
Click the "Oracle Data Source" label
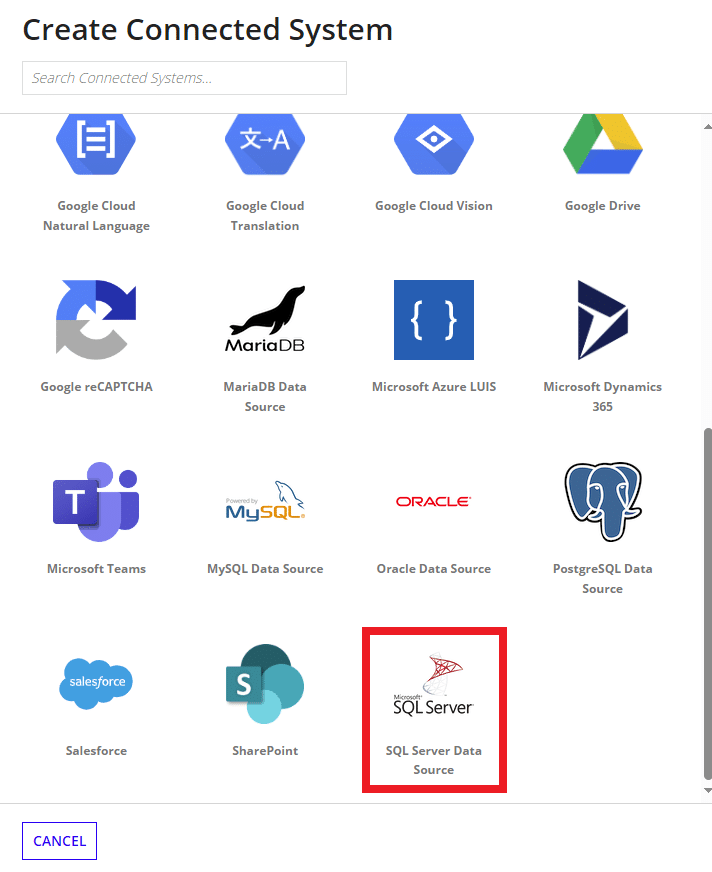tap(434, 568)
